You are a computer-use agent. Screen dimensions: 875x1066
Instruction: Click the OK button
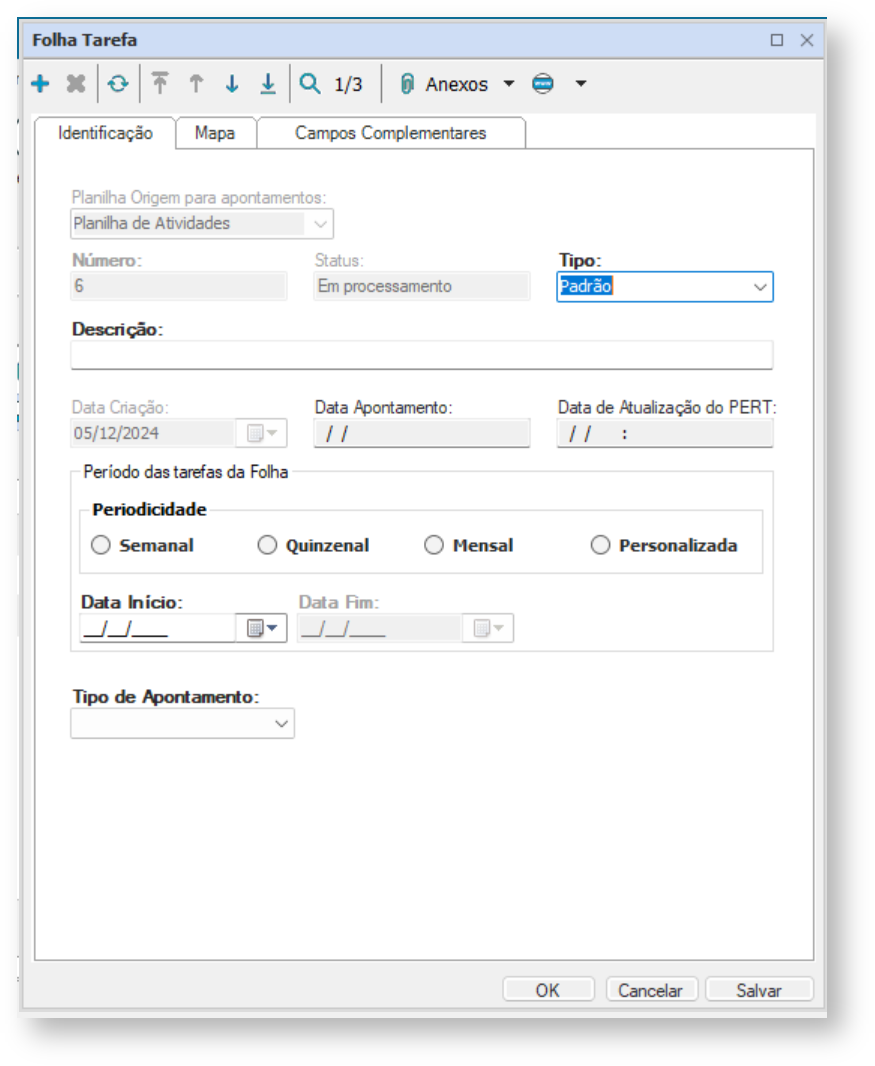click(x=548, y=990)
